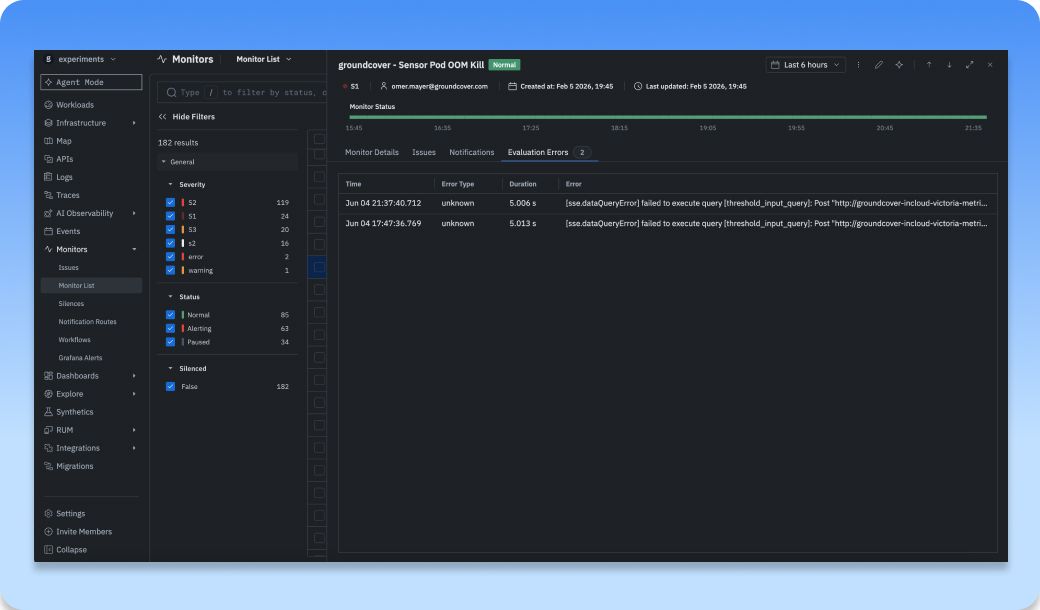Expand monitor panel to full screen
Screen dimensions: 1040x610
[969, 65]
